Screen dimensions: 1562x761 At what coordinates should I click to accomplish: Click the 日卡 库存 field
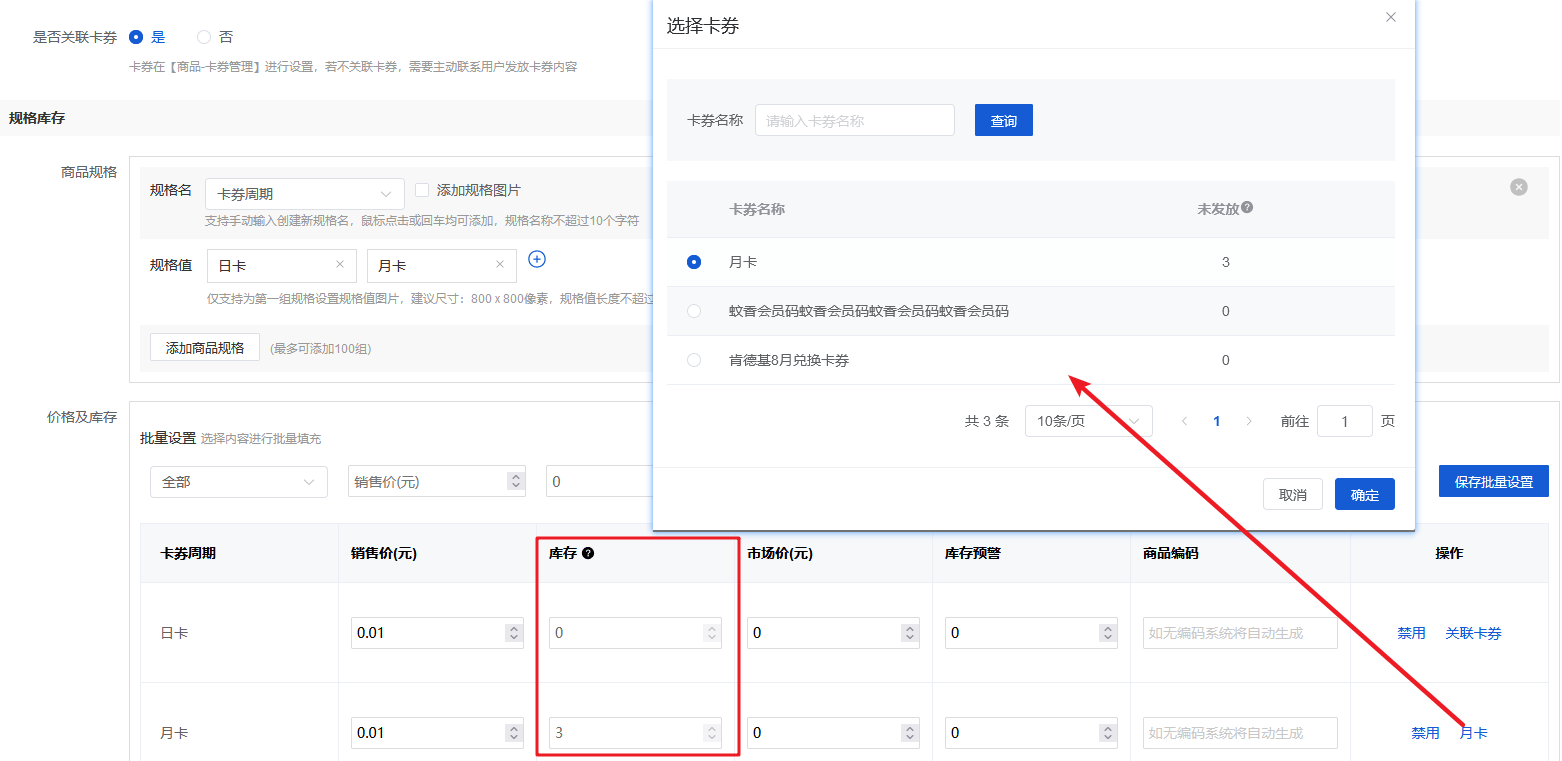pos(635,633)
